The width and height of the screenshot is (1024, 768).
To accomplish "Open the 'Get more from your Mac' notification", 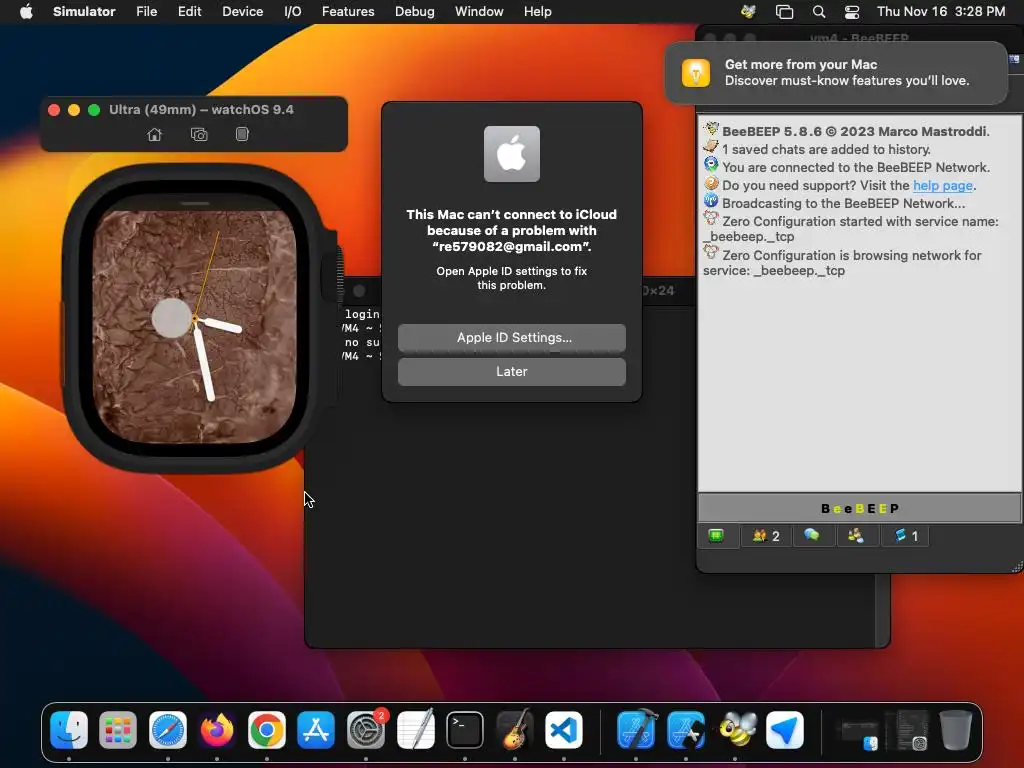I will point(836,72).
